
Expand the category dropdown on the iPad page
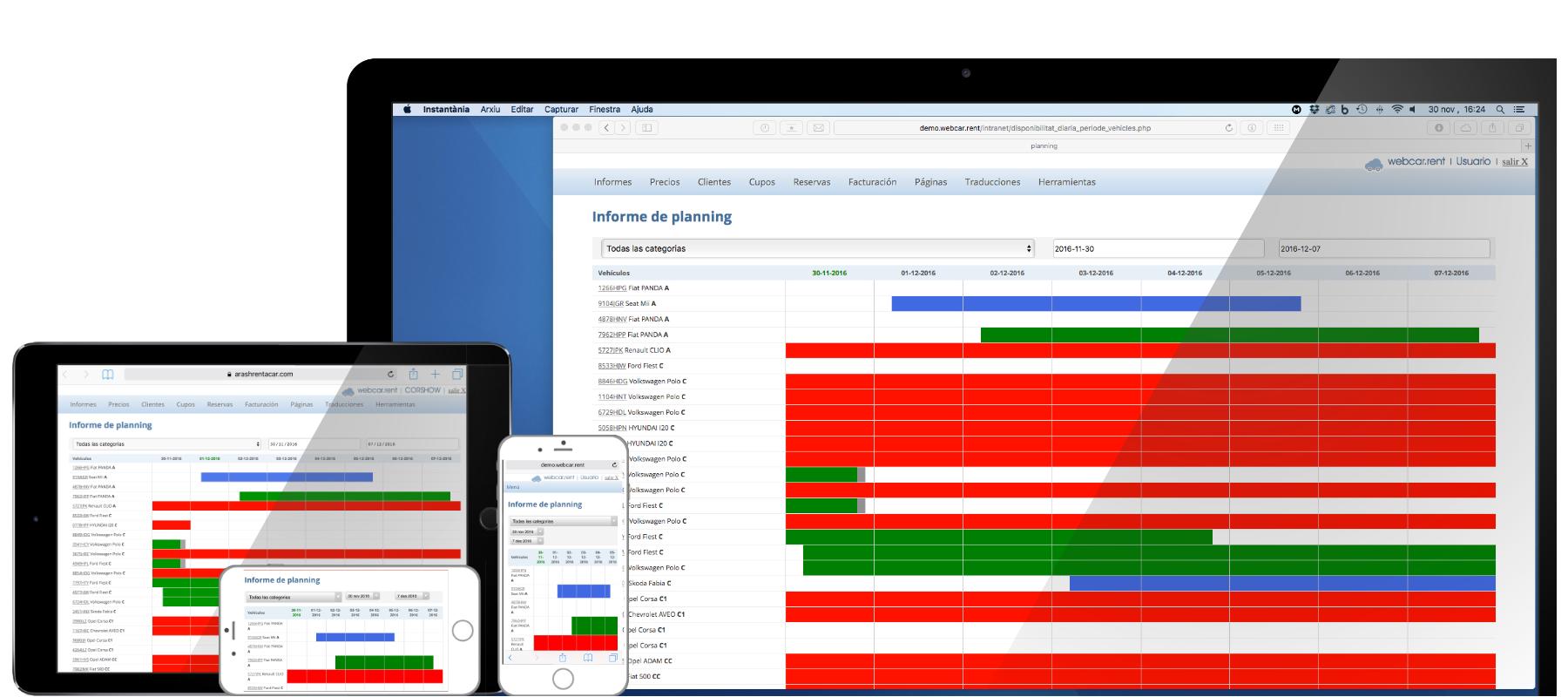[166, 444]
